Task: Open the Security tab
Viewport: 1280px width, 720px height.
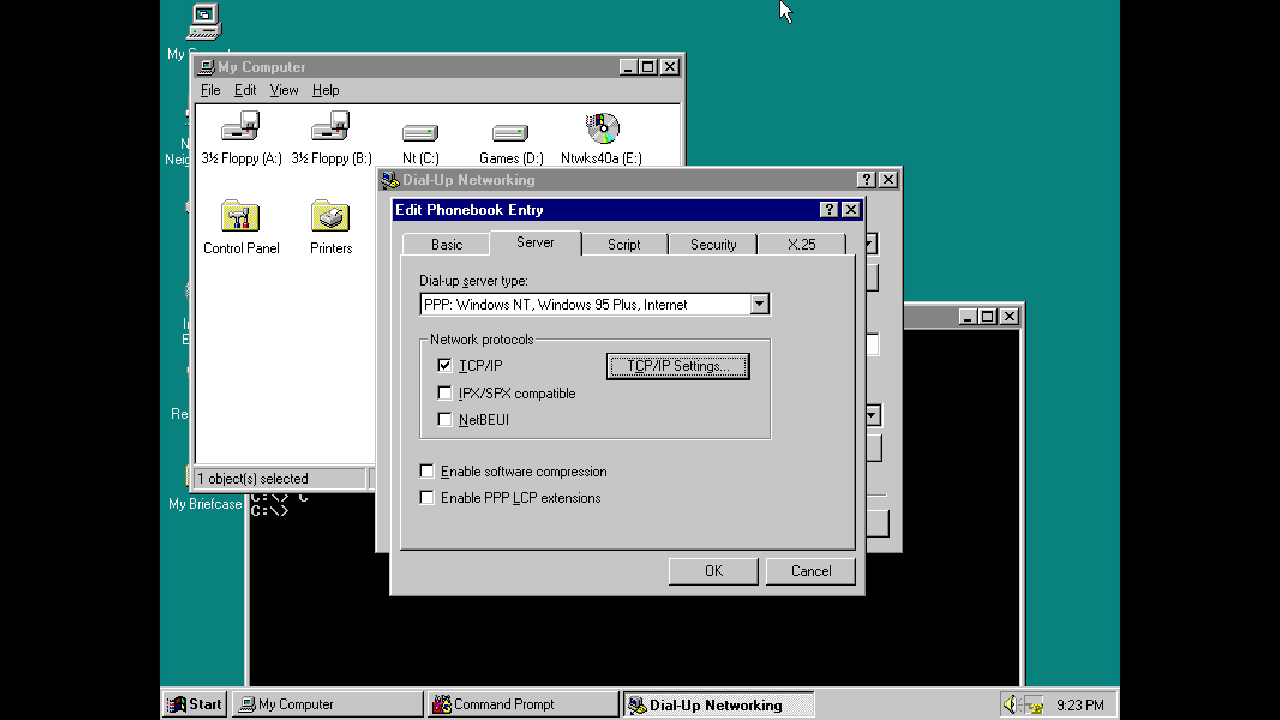Action: 713,244
